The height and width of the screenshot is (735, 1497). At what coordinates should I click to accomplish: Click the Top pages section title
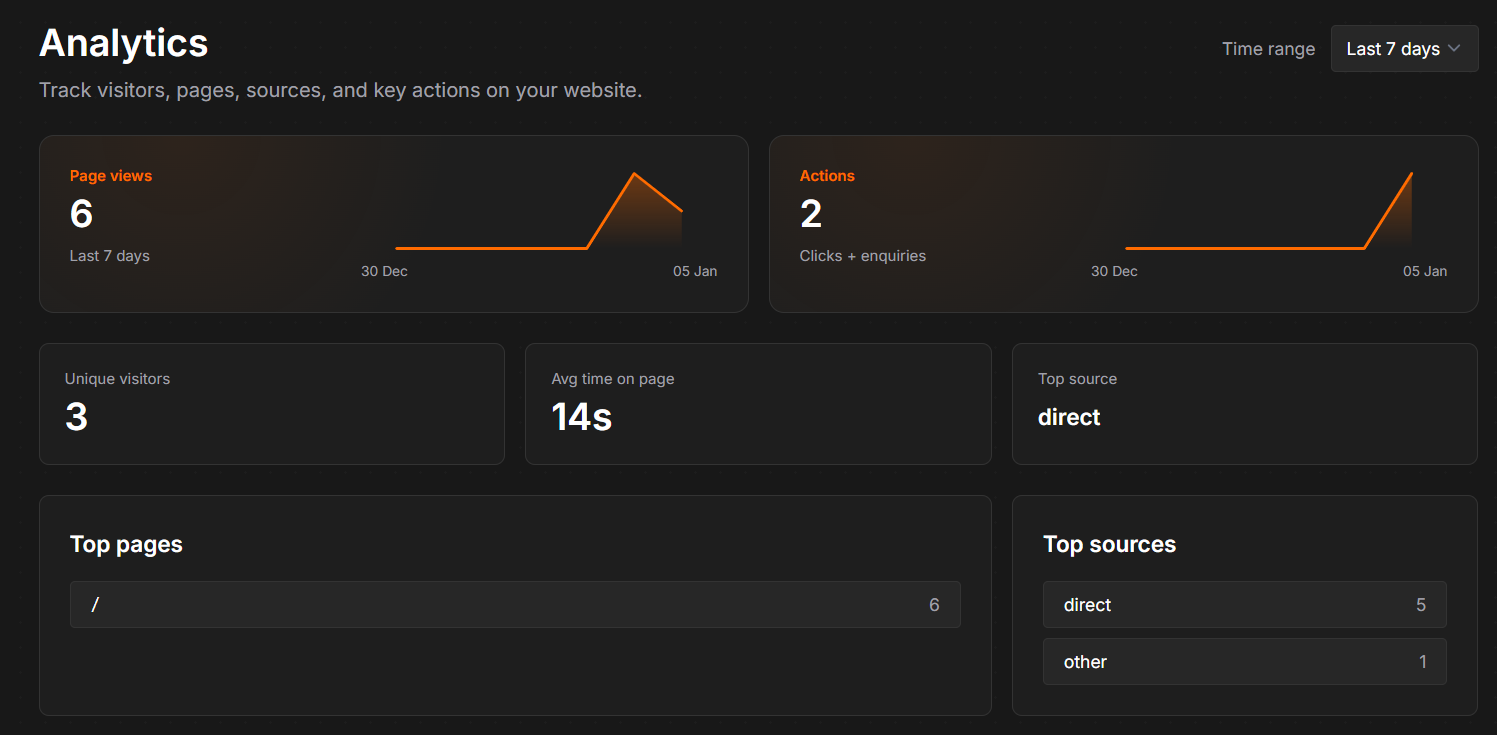[x=126, y=544]
